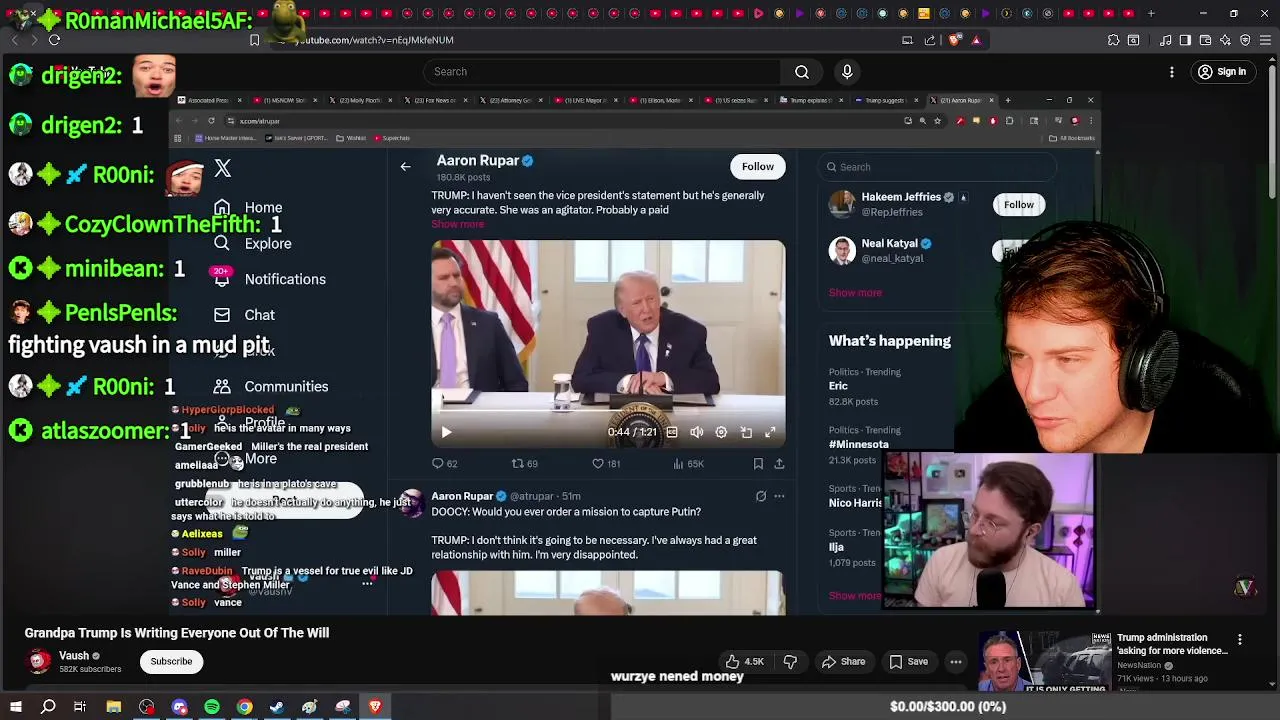Open Brave extensions puzzle icon
Screen dimensions: 1280x720
click(x=1113, y=40)
